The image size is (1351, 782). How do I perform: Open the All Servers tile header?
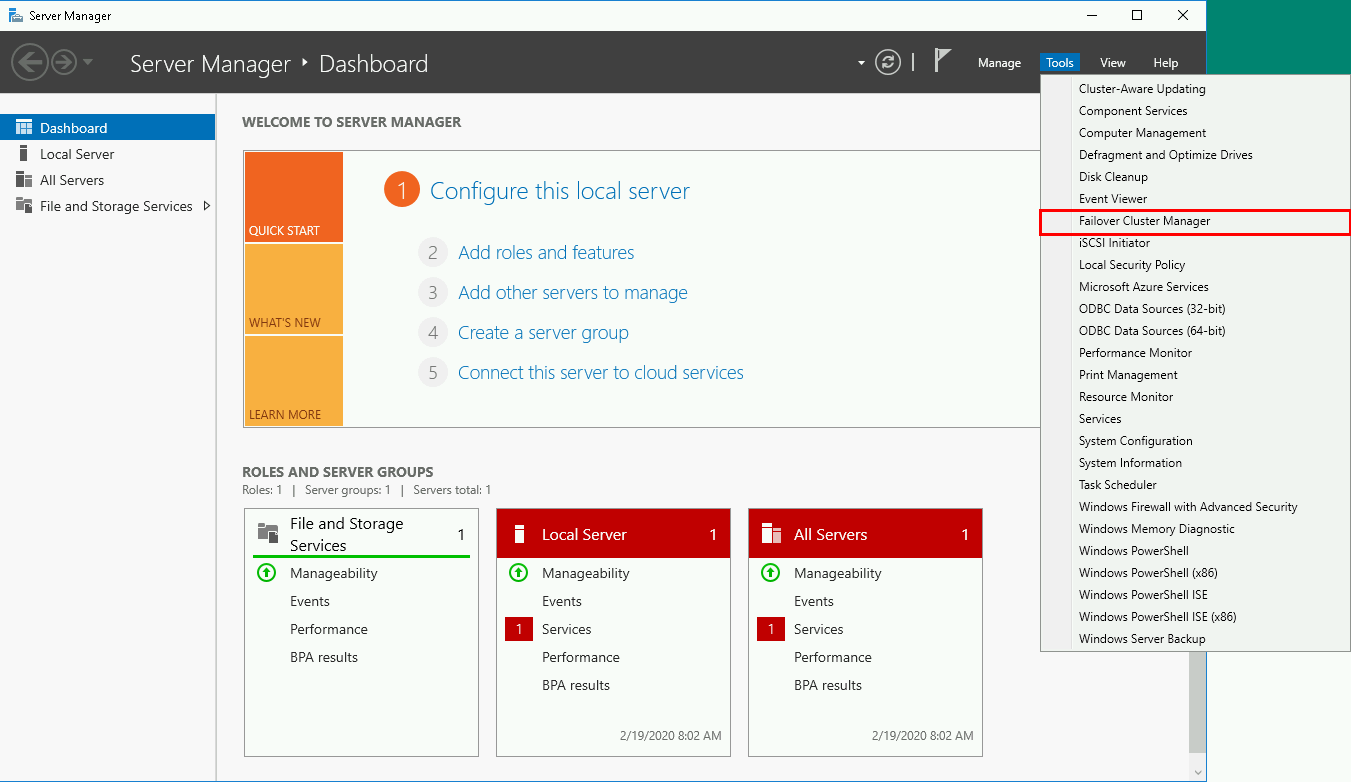pos(865,535)
